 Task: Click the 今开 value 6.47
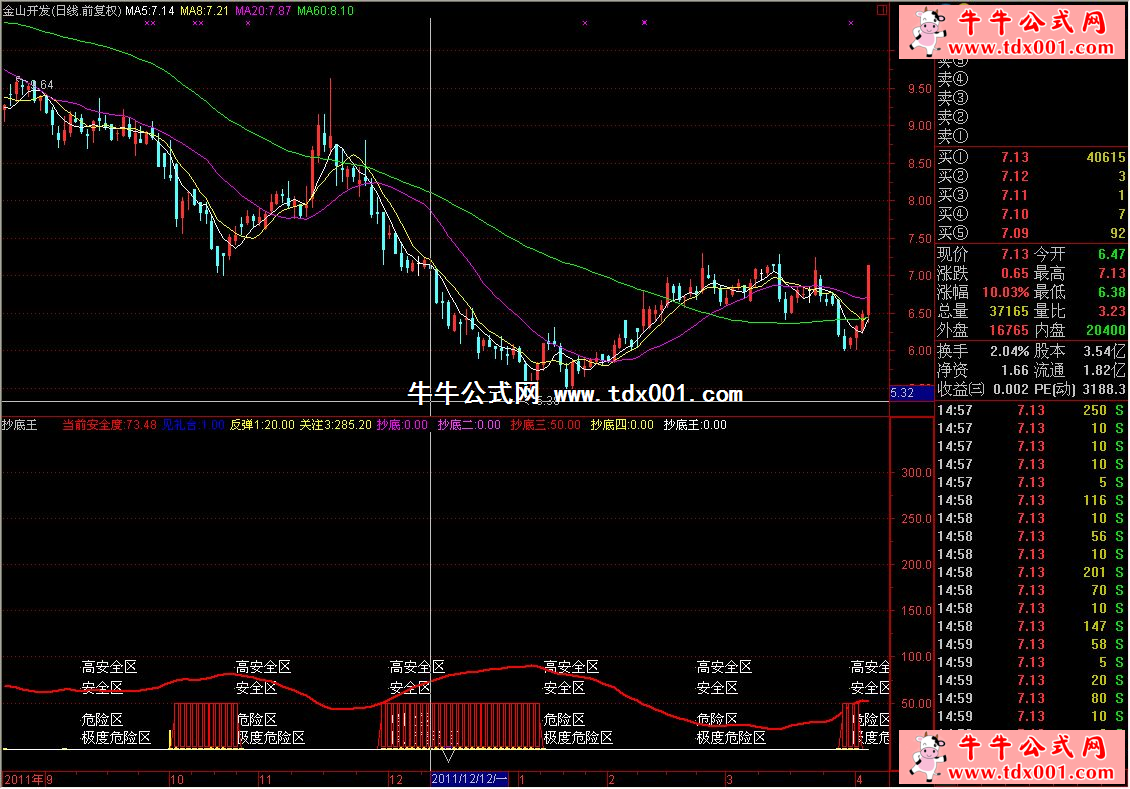(x=1111, y=254)
